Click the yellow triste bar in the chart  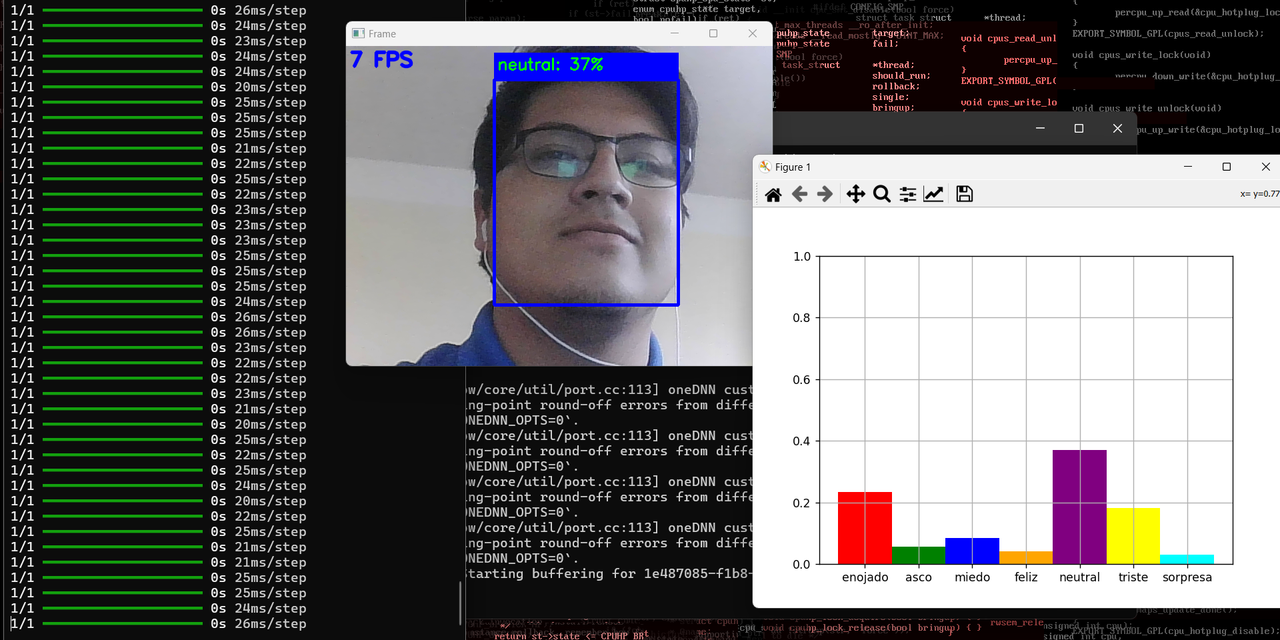point(1133,536)
